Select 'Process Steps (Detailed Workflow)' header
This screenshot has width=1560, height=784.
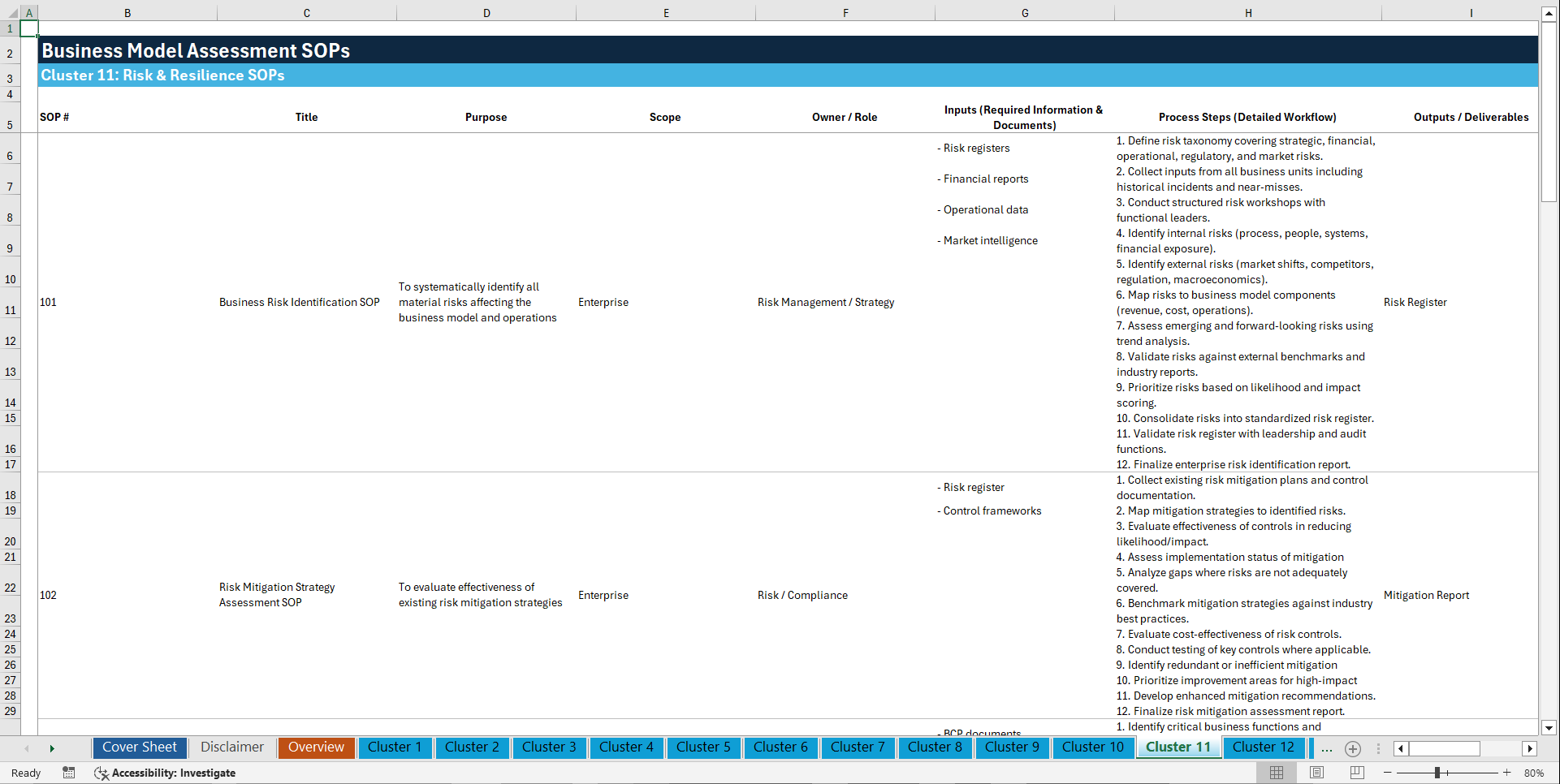click(1247, 117)
